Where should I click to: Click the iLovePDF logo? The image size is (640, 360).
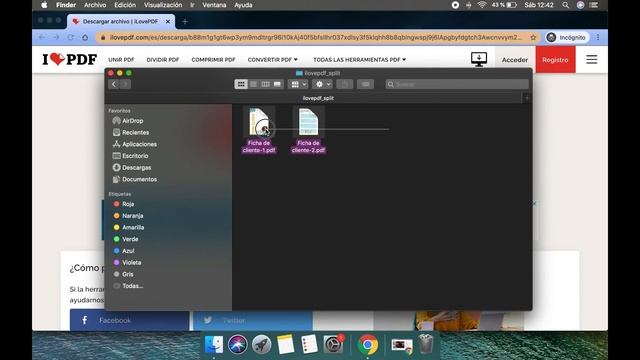click(x=70, y=60)
